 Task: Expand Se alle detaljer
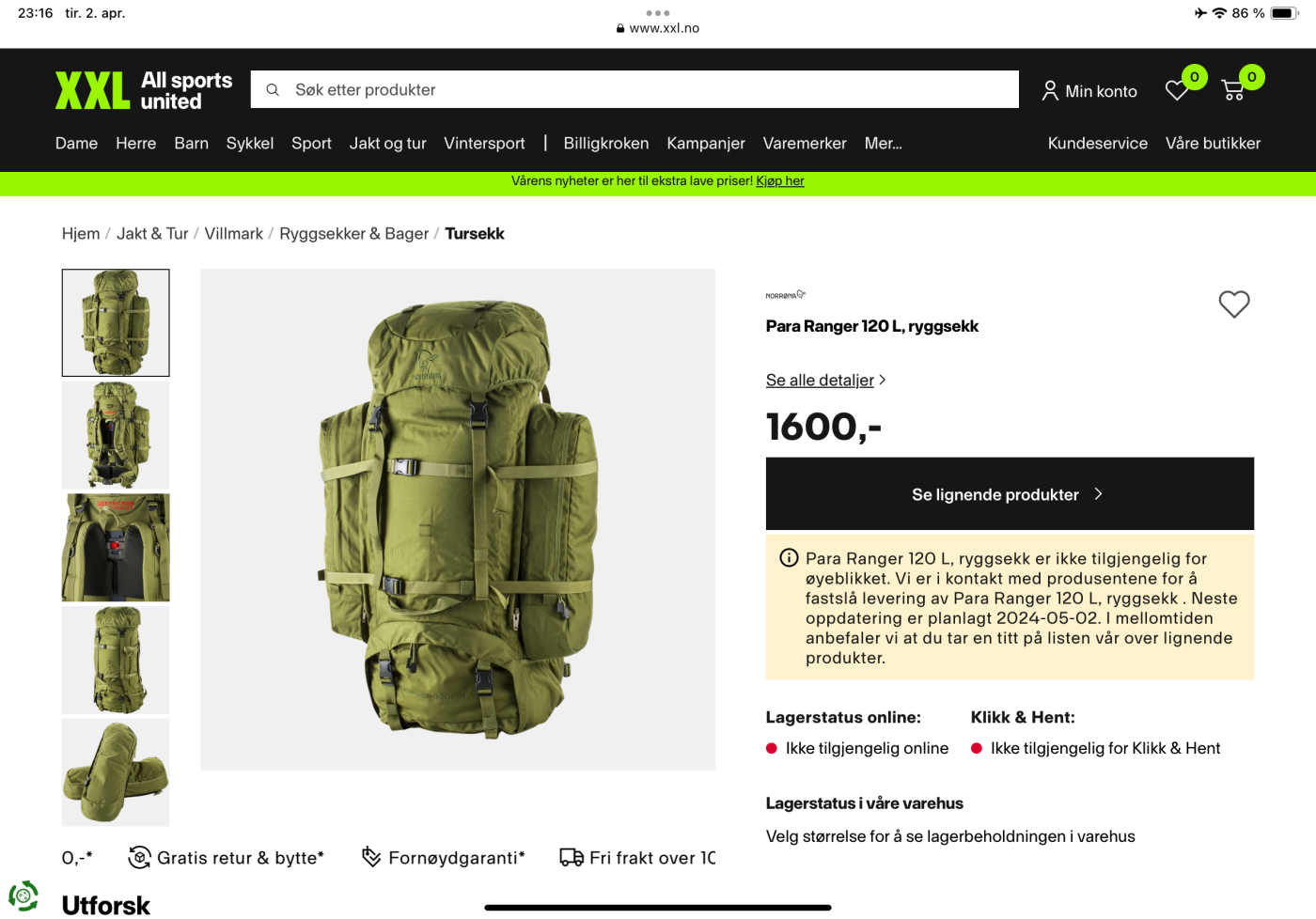pos(825,380)
